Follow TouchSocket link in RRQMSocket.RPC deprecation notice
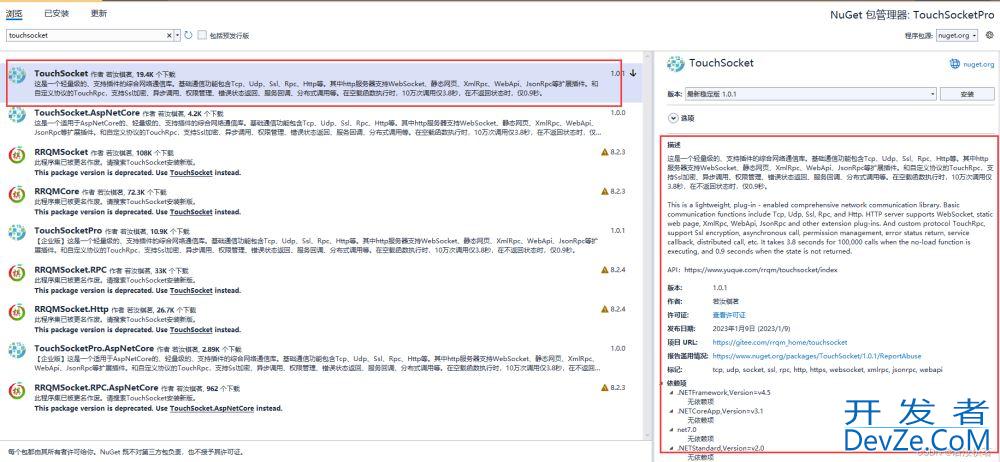The height and width of the screenshot is (462, 1000). [191, 290]
